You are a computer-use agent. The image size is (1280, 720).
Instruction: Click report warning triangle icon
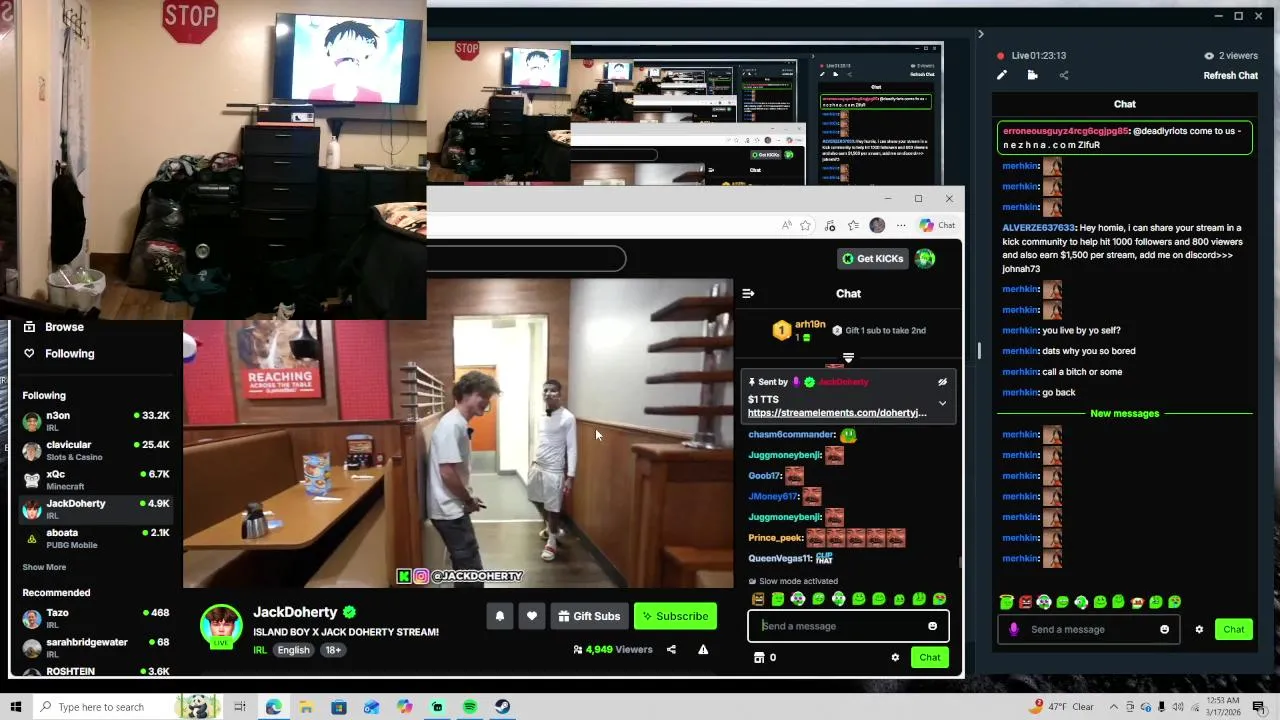[703, 649]
